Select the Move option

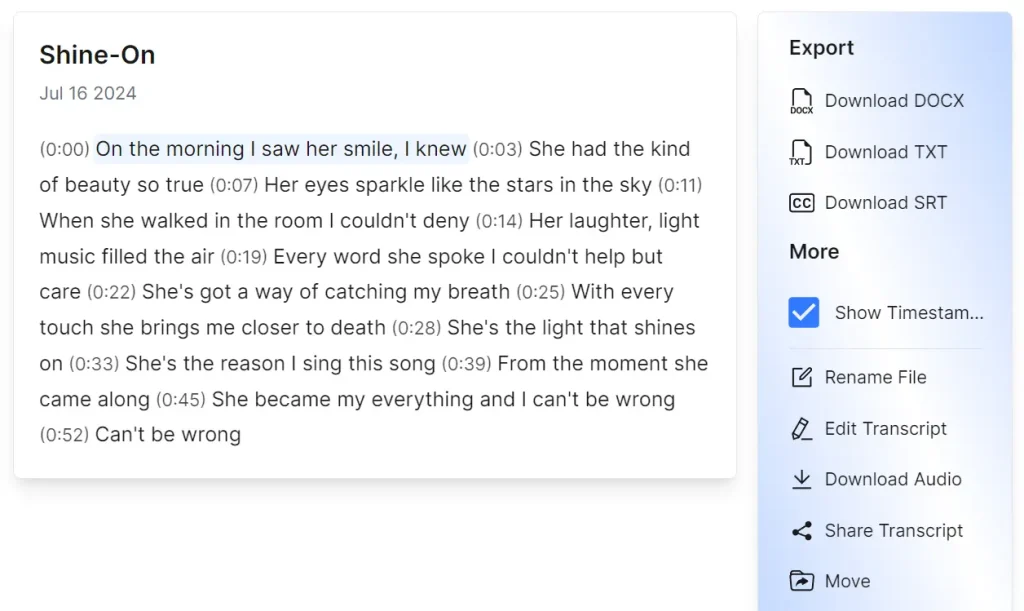click(x=848, y=580)
